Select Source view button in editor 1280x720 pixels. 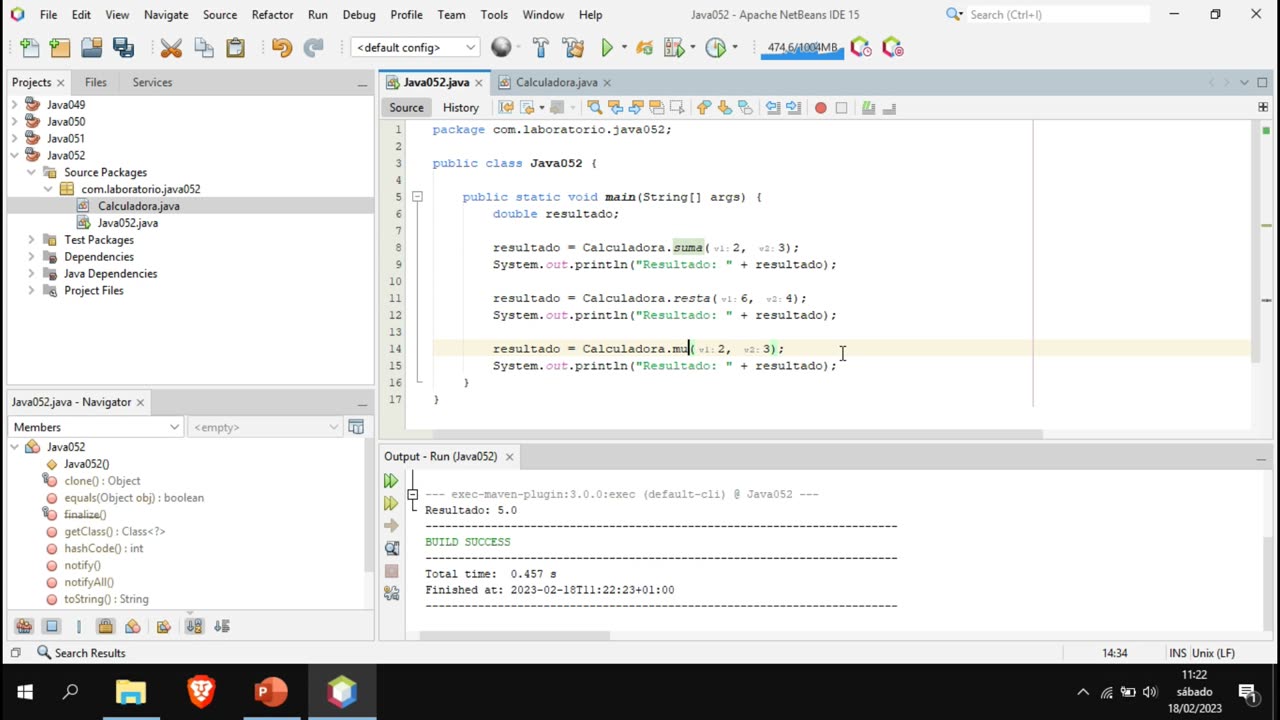point(406,107)
